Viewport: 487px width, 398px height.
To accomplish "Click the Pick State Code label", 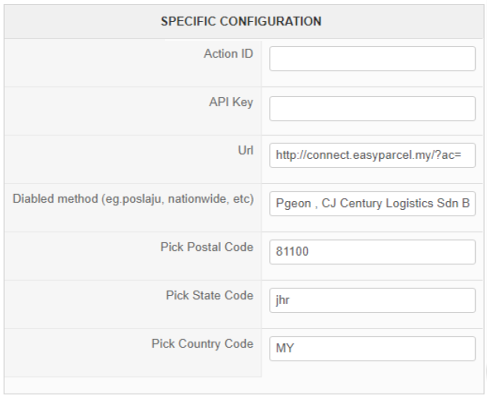I will pos(210,295).
